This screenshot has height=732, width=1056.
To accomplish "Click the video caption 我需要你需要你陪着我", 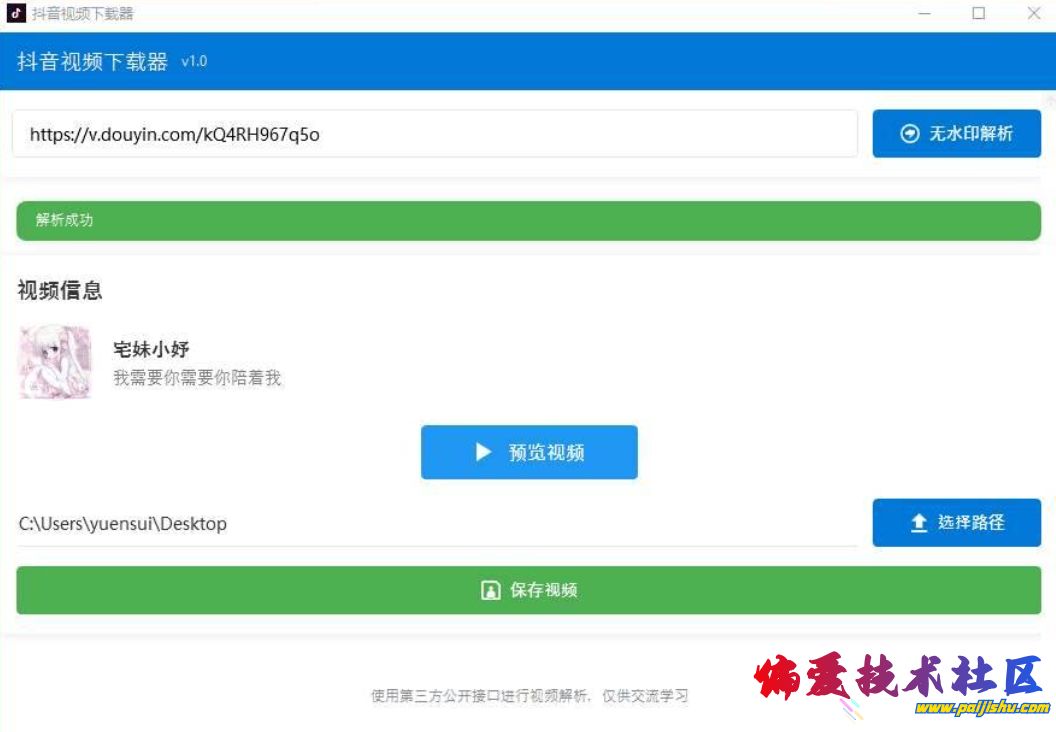I will [198, 378].
